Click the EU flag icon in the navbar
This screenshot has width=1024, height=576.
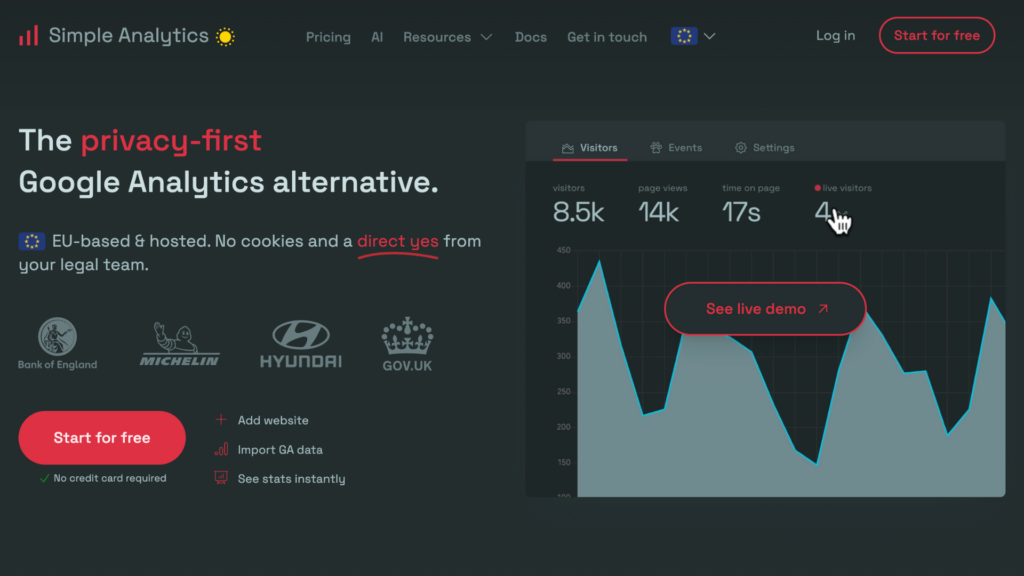pyautogui.click(x=684, y=35)
